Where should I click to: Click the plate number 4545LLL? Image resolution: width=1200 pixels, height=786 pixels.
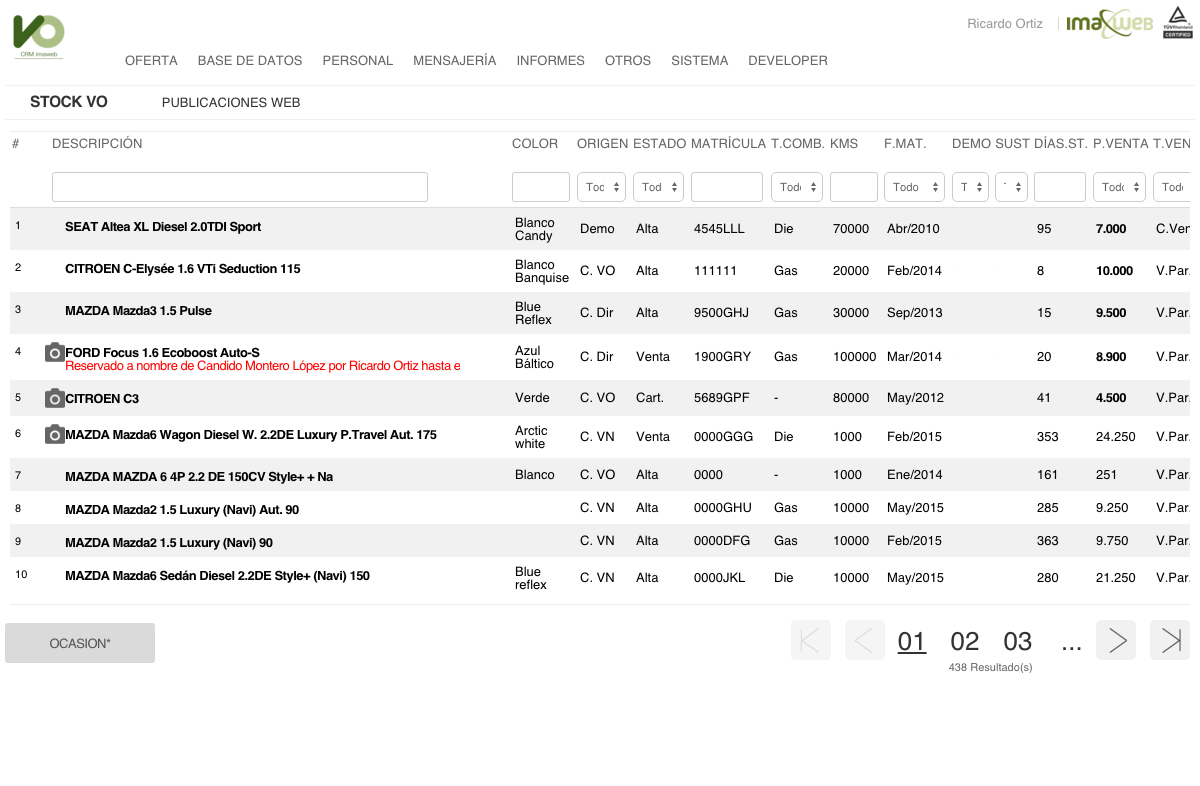point(720,229)
